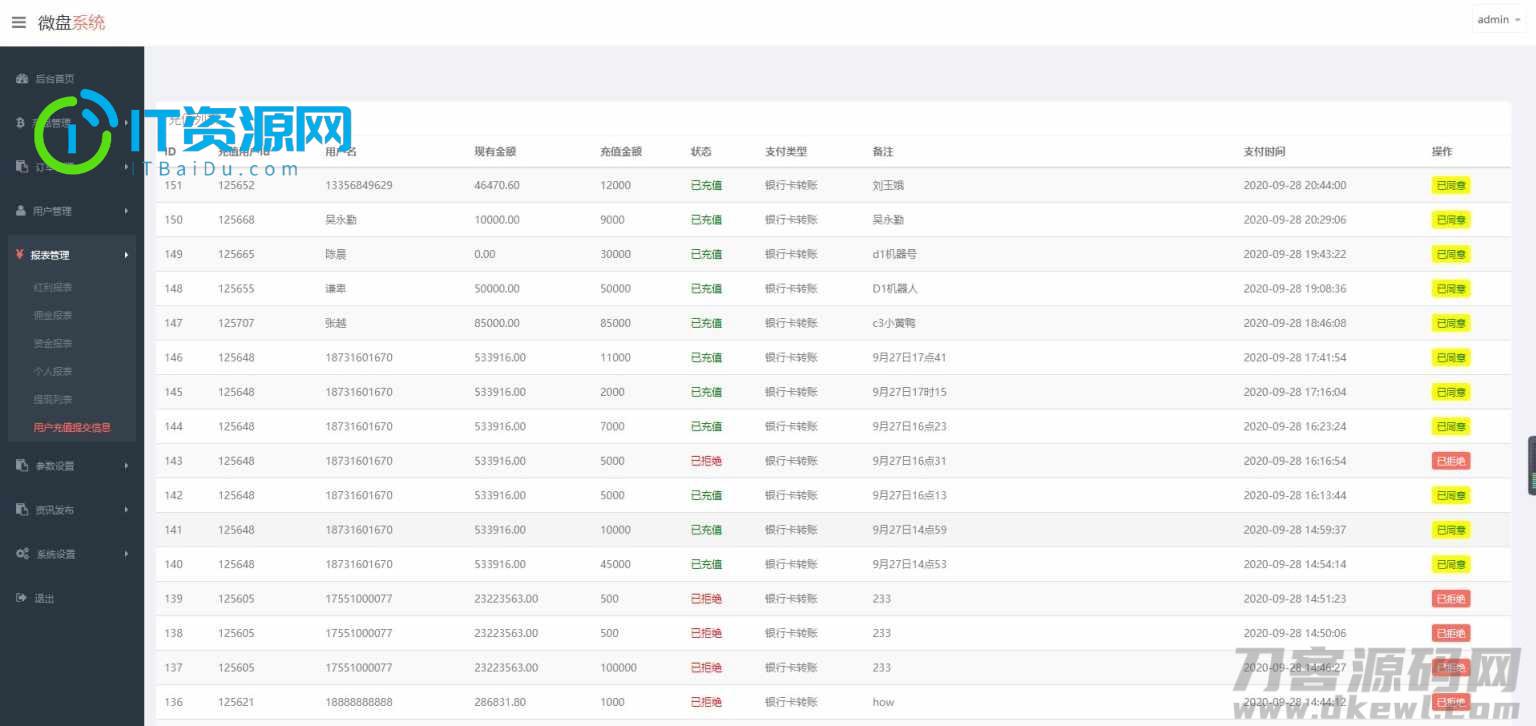Click 已拒绝 status in row 143
The image size is (1536, 726).
pos(706,461)
